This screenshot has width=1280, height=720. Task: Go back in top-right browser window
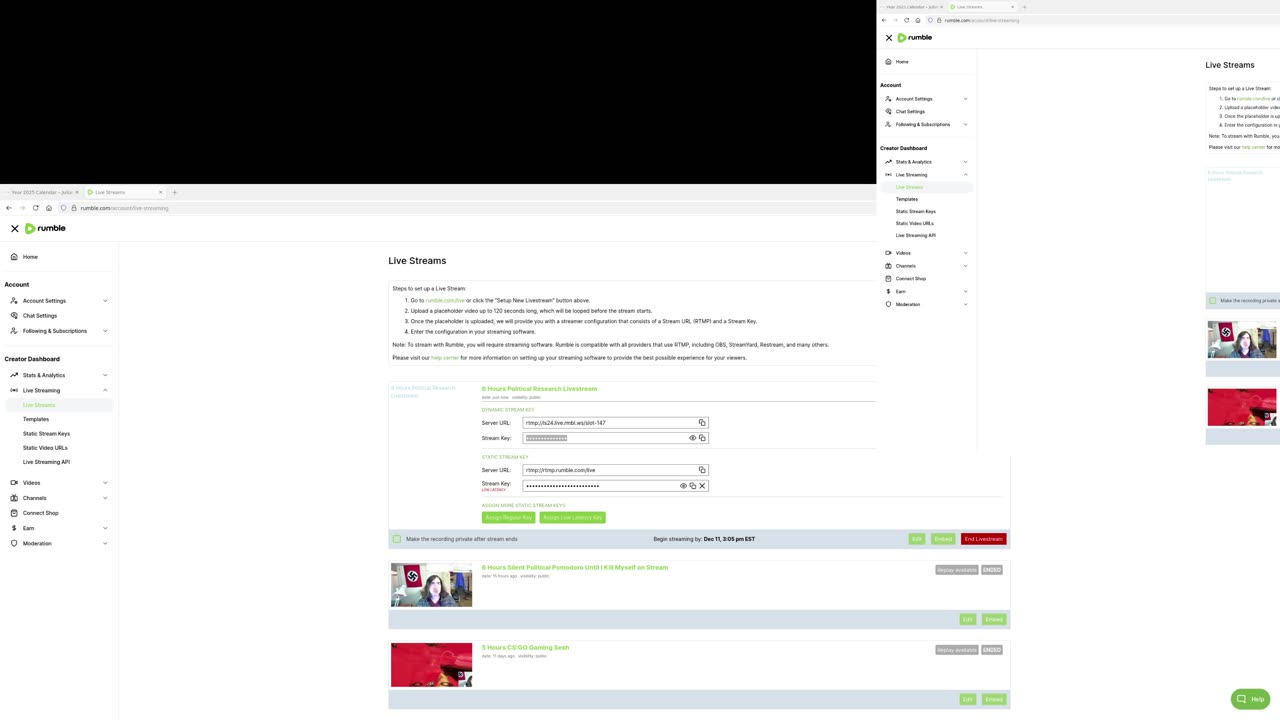click(x=884, y=20)
